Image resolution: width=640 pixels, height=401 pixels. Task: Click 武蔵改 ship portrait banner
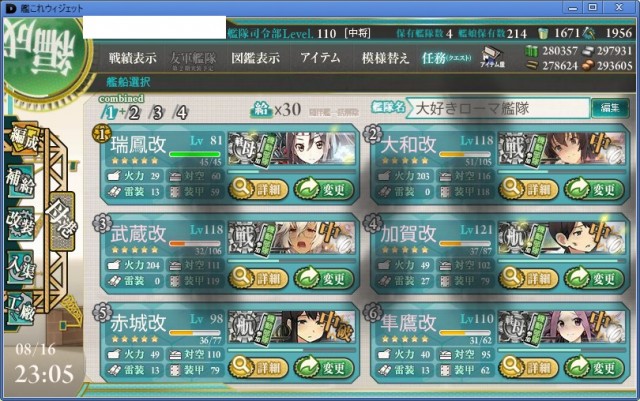[x=291, y=238]
